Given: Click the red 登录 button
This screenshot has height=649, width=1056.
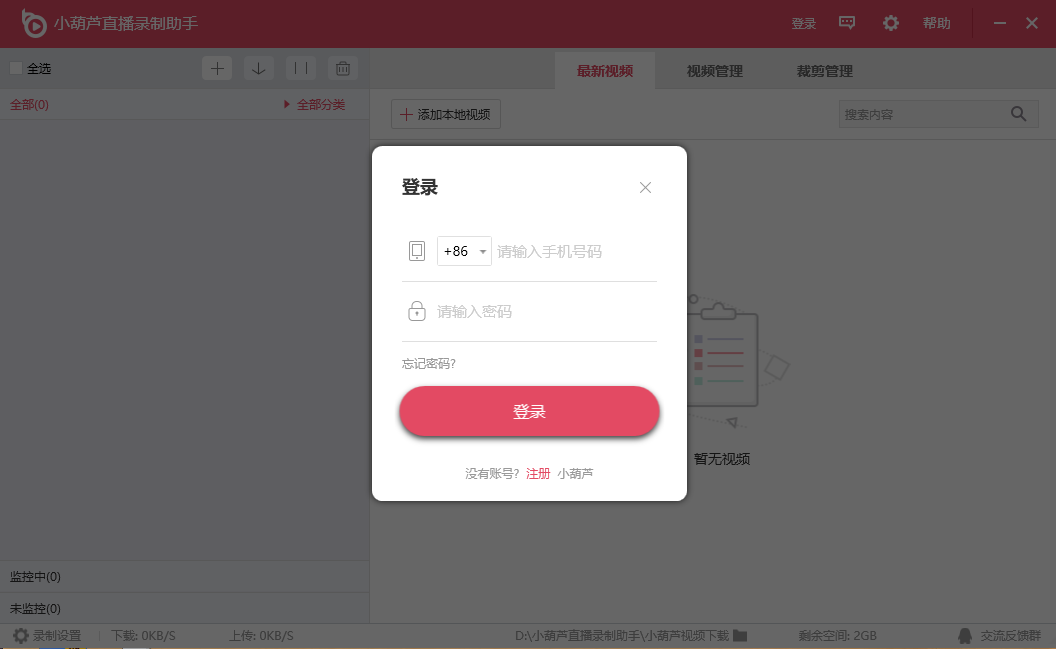Looking at the screenshot, I should click(x=529, y=411).
